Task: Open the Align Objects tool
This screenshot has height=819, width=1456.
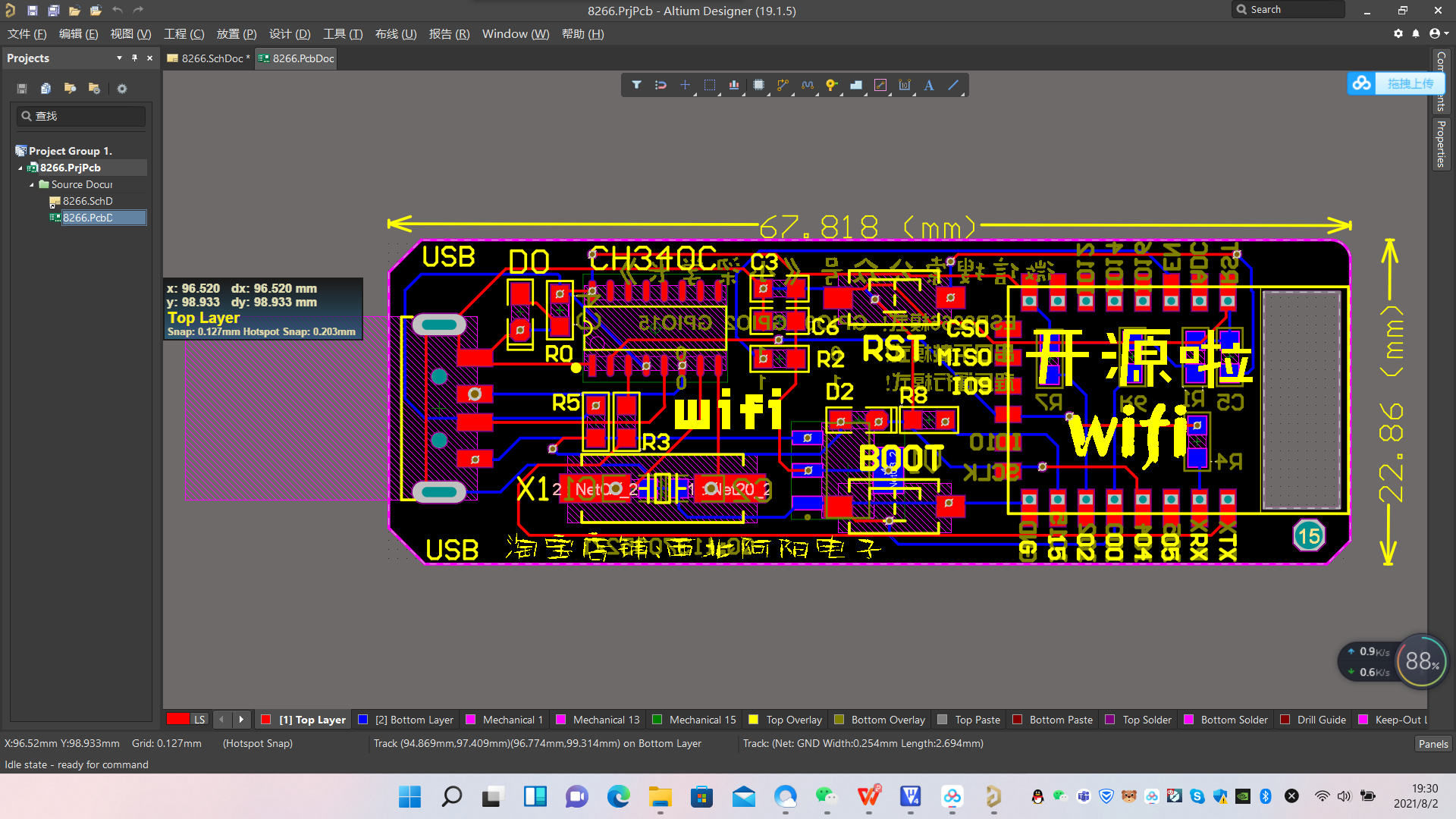Action: (734, 85)
